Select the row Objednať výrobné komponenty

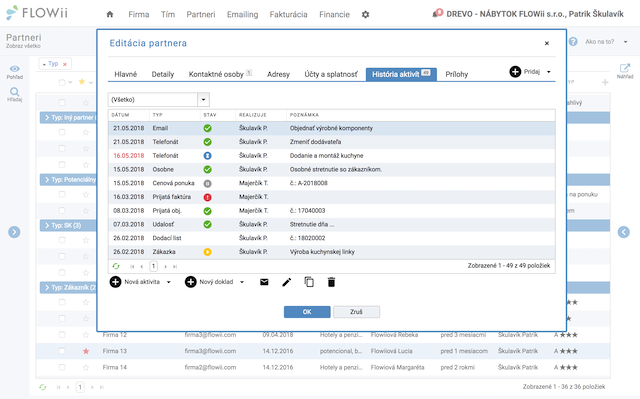point(331,128)
